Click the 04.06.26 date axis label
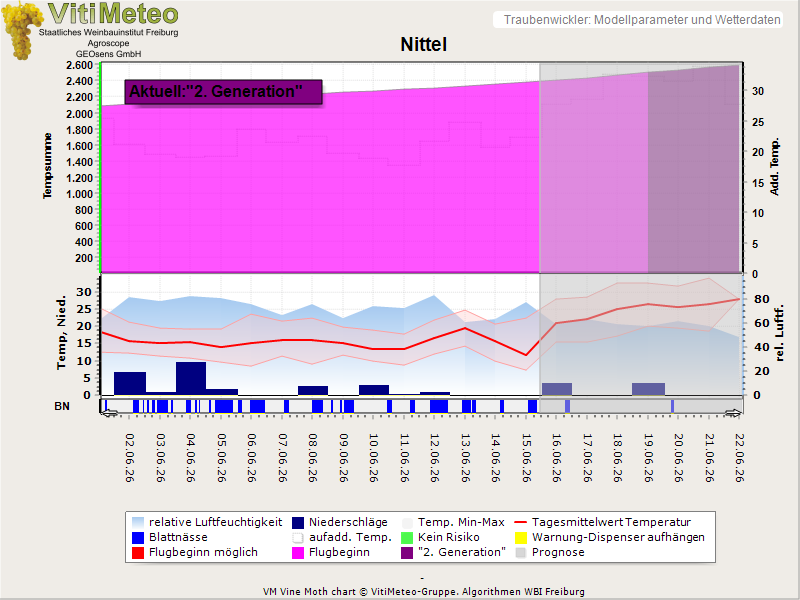Image resolution: width=800 pixels, height=600 pixels. click(191, 458)
